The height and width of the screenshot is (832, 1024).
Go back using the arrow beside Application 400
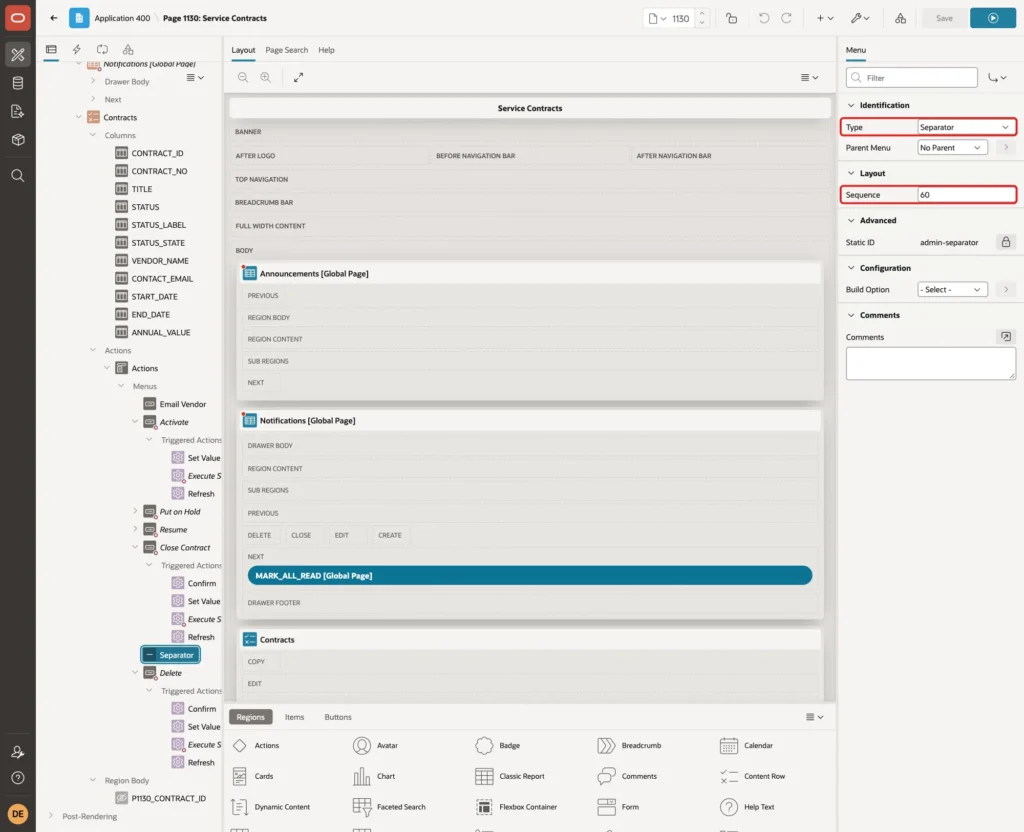[x=54, y=18]
